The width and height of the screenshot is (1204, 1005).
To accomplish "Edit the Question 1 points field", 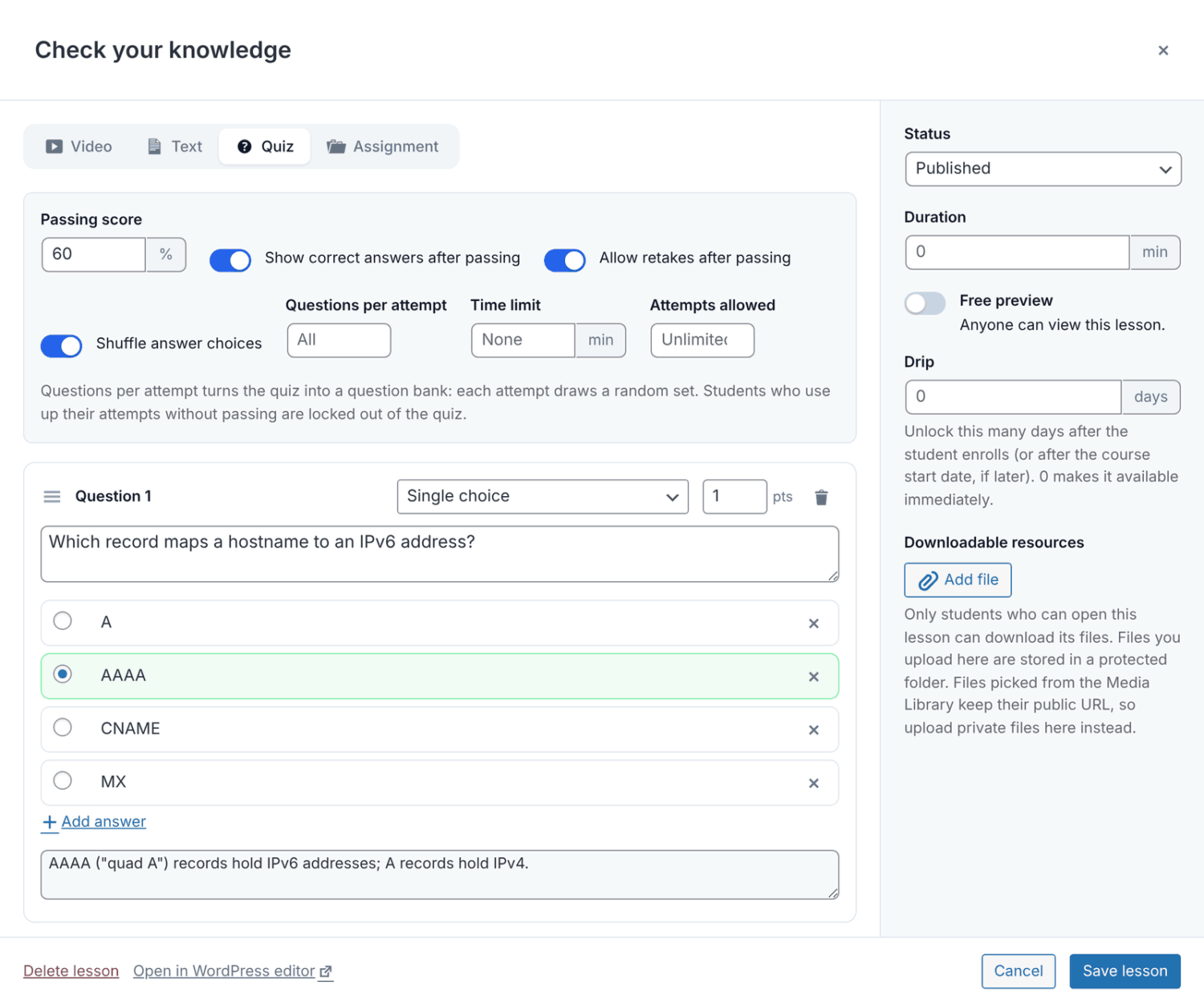I will pos(734,497).
